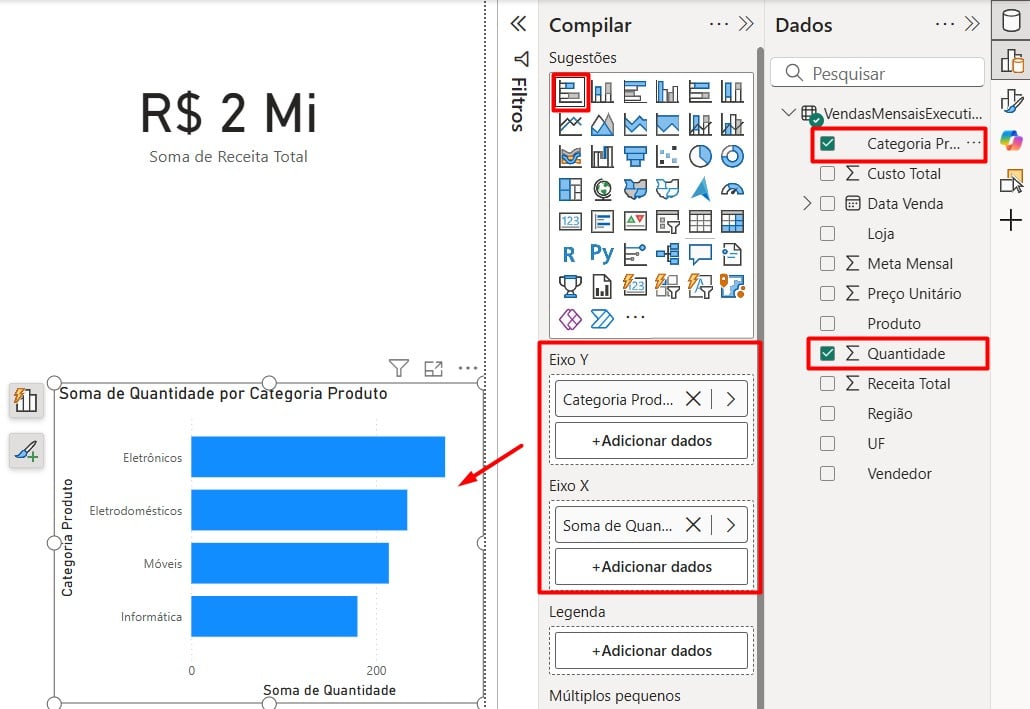Screen dimensions: 1030x709
Task: Expand the Data Venda hierarchy
Action: click(807, 204)
